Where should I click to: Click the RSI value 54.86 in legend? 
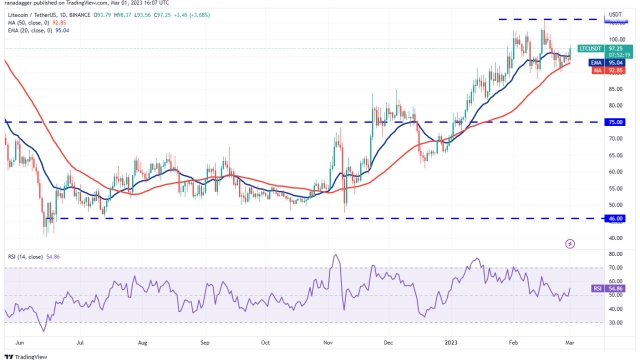tap(53, 257)
